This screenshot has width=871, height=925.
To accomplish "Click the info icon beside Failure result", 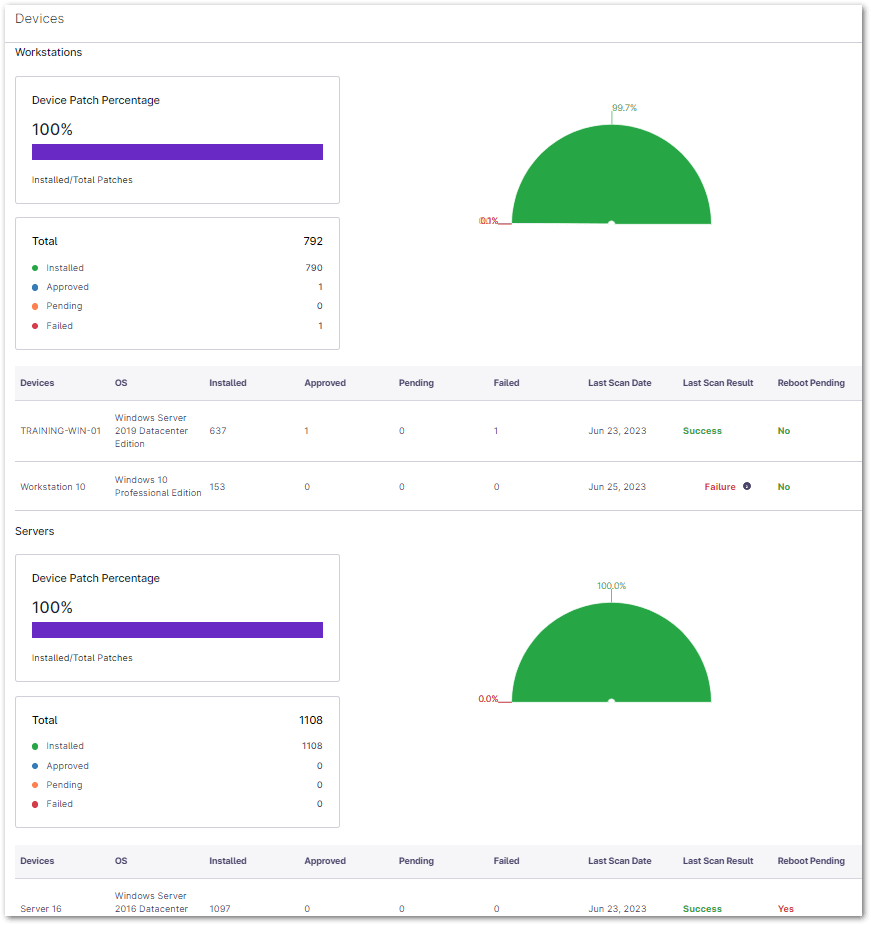I will tap(747, 487).
